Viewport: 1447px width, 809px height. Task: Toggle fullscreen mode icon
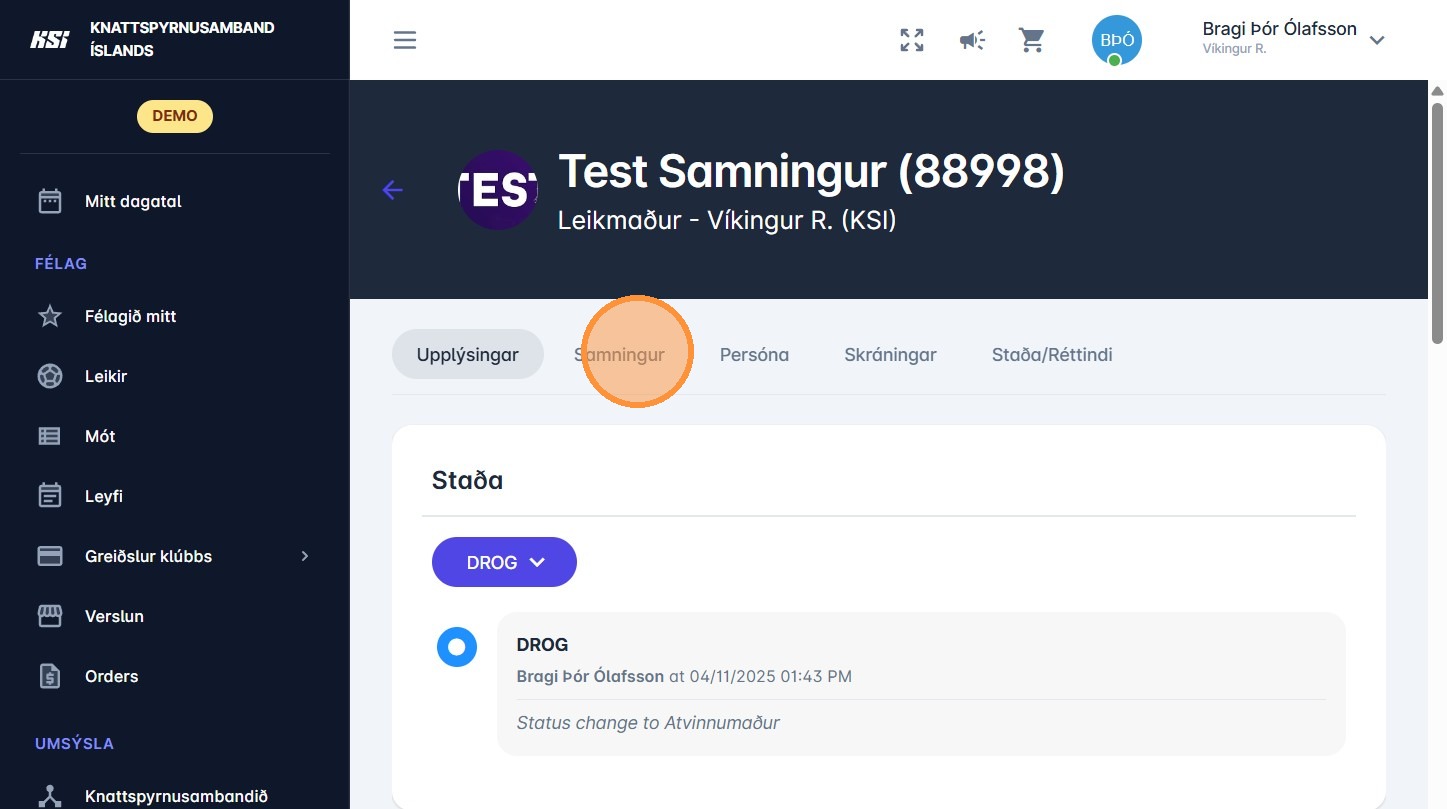911,40
